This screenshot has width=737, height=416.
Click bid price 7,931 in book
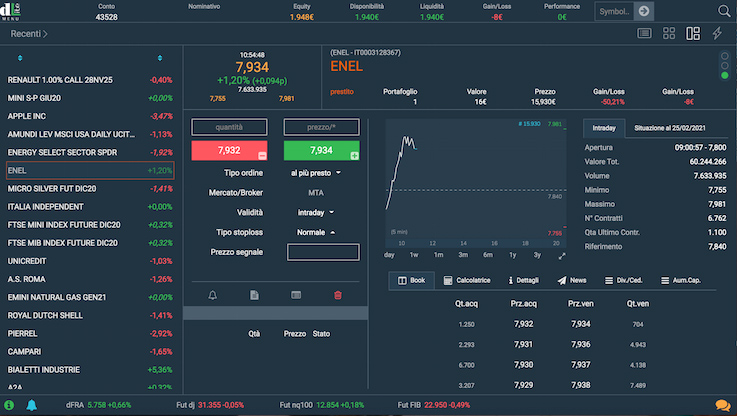coord(523,345)
